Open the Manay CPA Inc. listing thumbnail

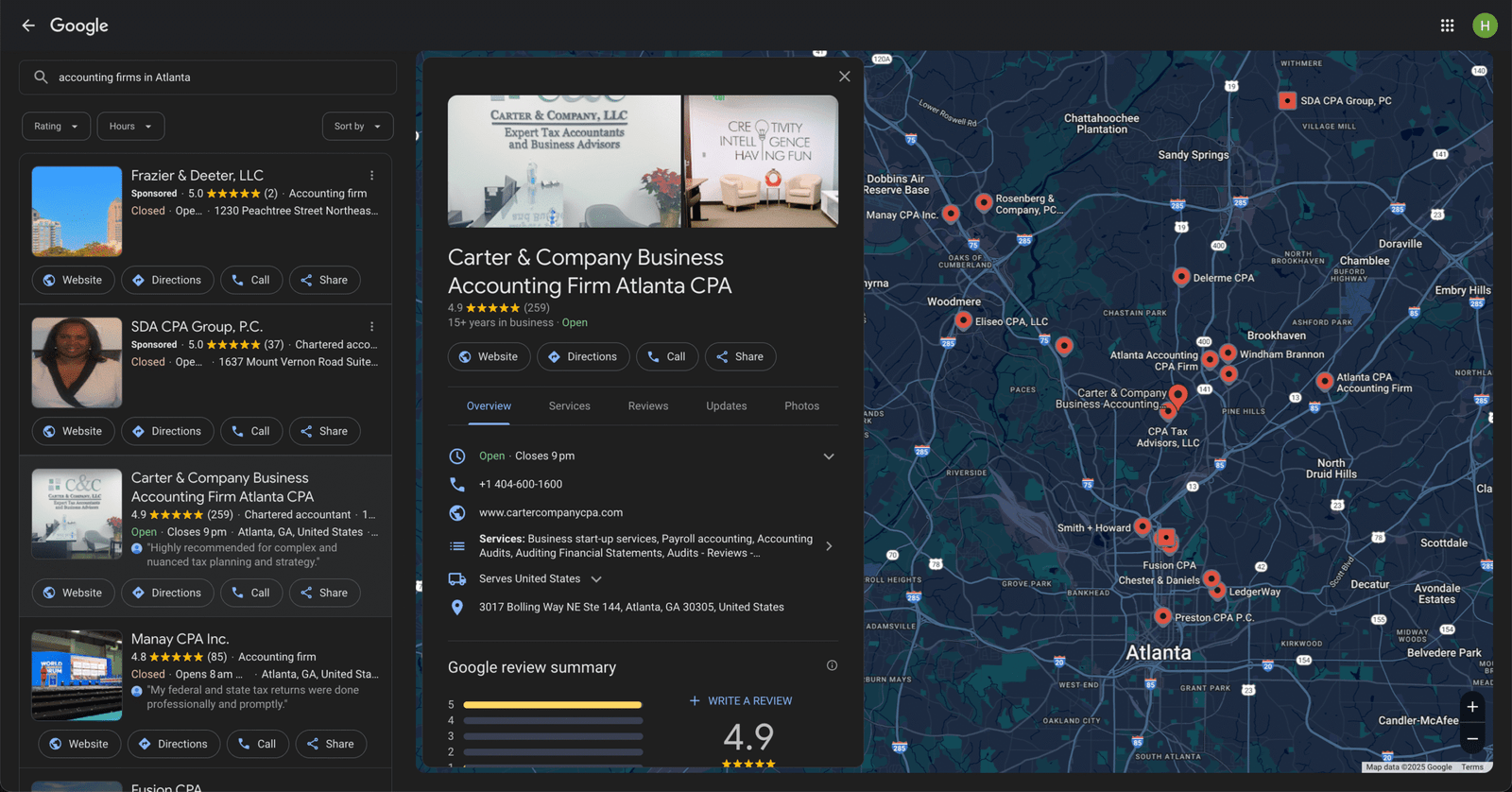(x=77, y=676)
